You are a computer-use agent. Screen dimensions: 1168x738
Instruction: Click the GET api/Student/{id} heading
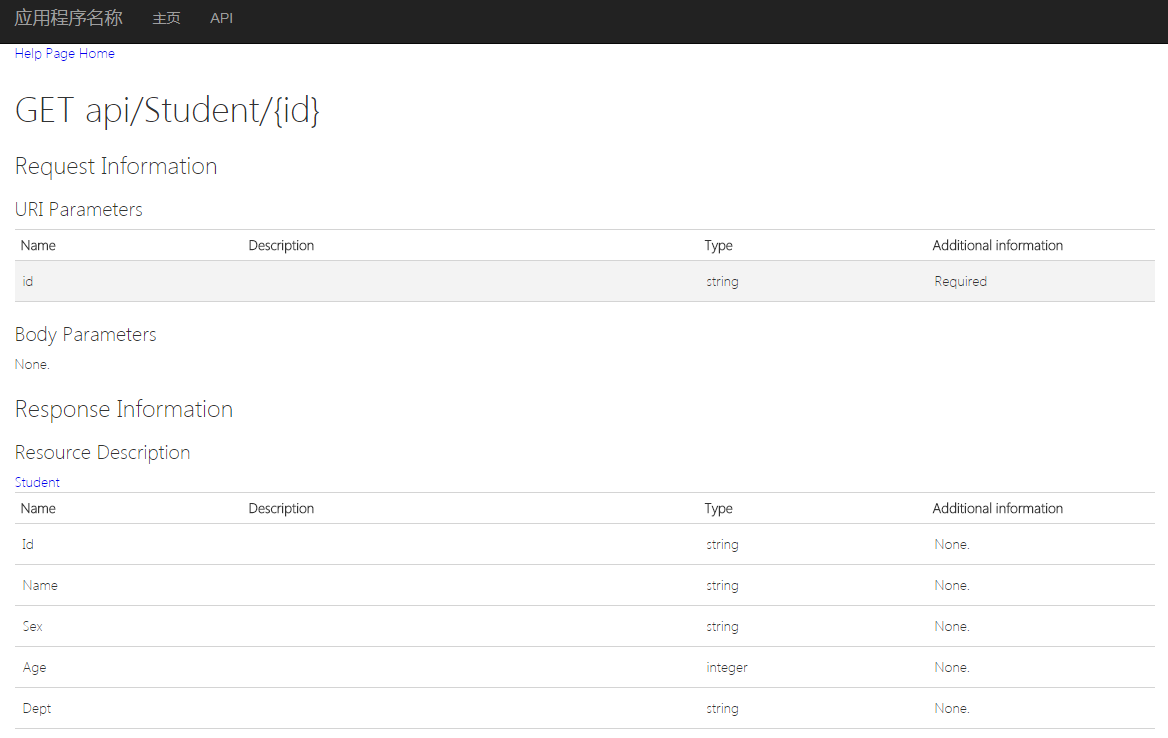tap(167, 110)
